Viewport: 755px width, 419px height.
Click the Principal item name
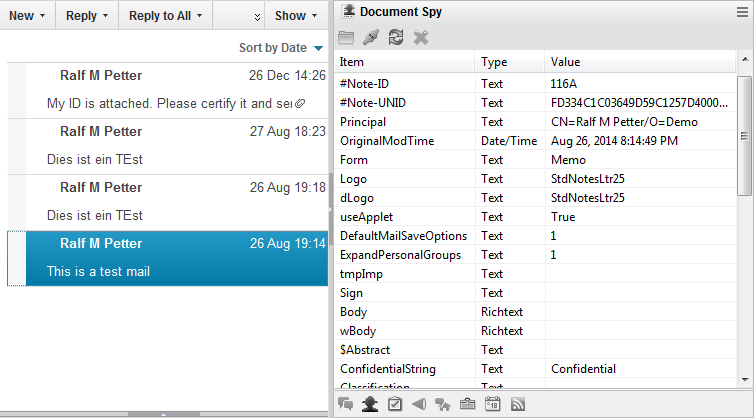pyautogui.click(x=363, y=122)
